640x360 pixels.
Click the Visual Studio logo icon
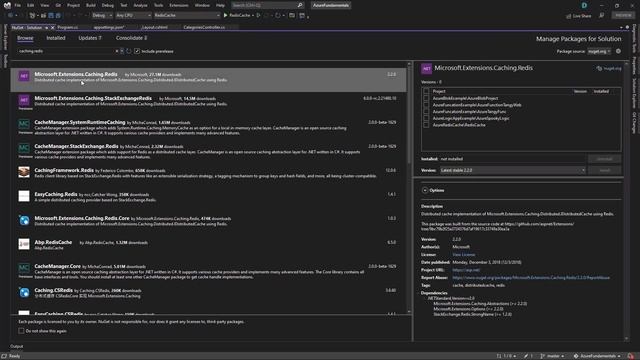[x=7, y=5]
